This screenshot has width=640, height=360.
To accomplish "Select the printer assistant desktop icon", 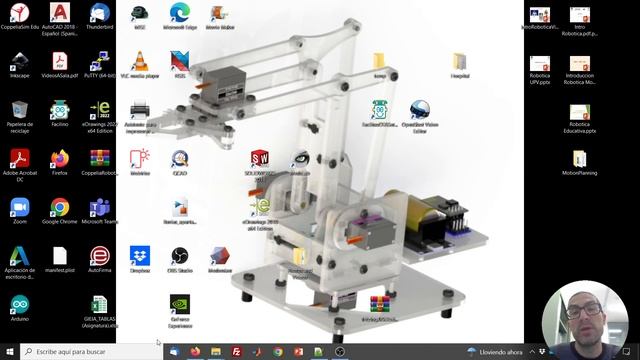I will (x=140, y=117).
